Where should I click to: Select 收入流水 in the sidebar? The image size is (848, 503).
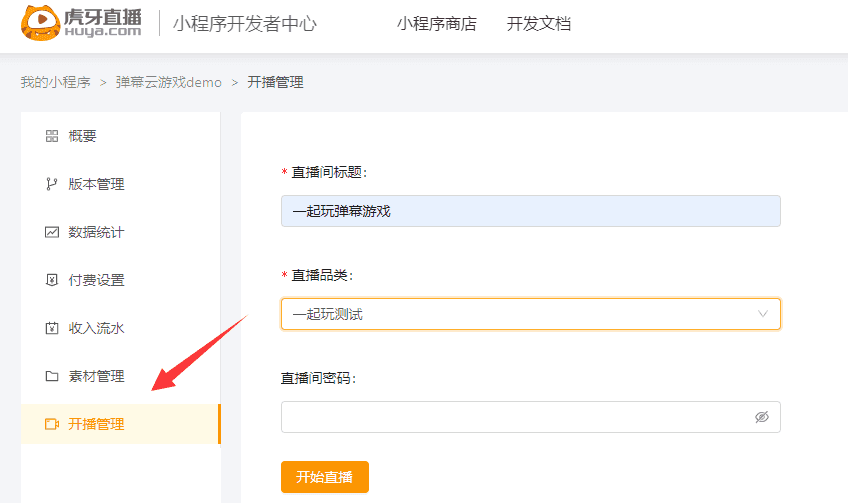click(x=96, y=328)
